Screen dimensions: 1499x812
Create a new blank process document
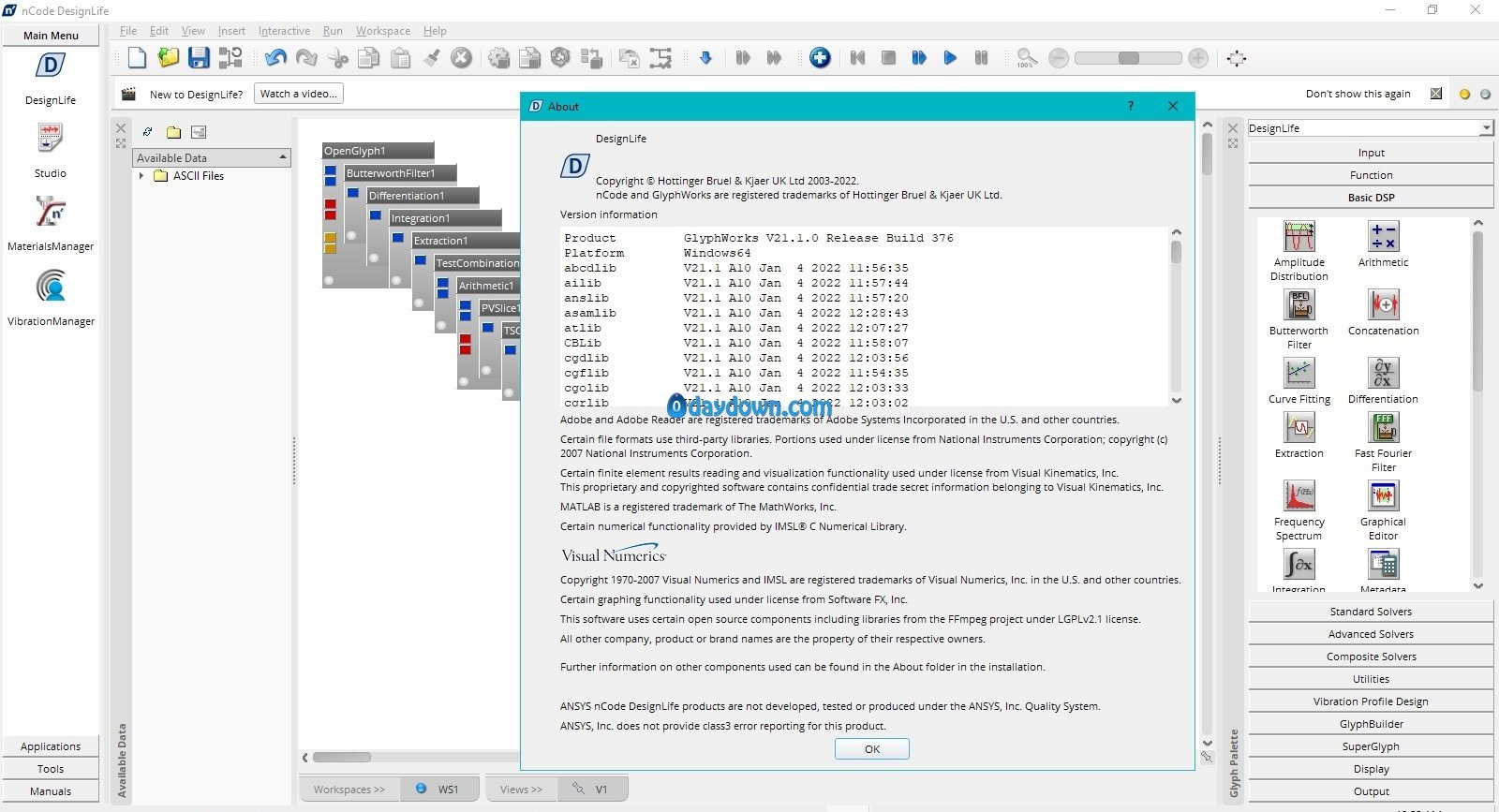[x=137, y=58]
